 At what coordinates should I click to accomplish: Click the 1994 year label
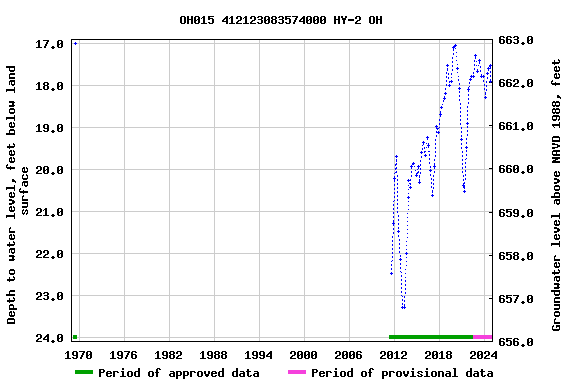[258, 355]
